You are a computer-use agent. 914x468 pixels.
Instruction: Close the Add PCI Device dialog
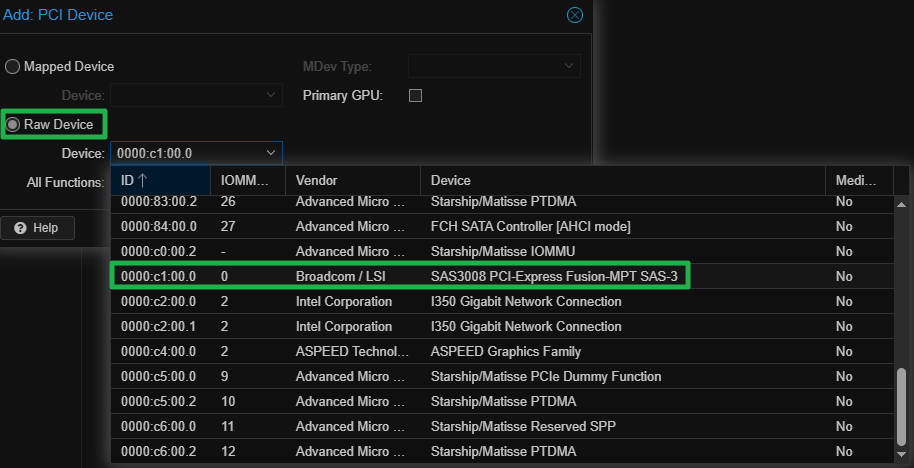[x=574, y=15]
